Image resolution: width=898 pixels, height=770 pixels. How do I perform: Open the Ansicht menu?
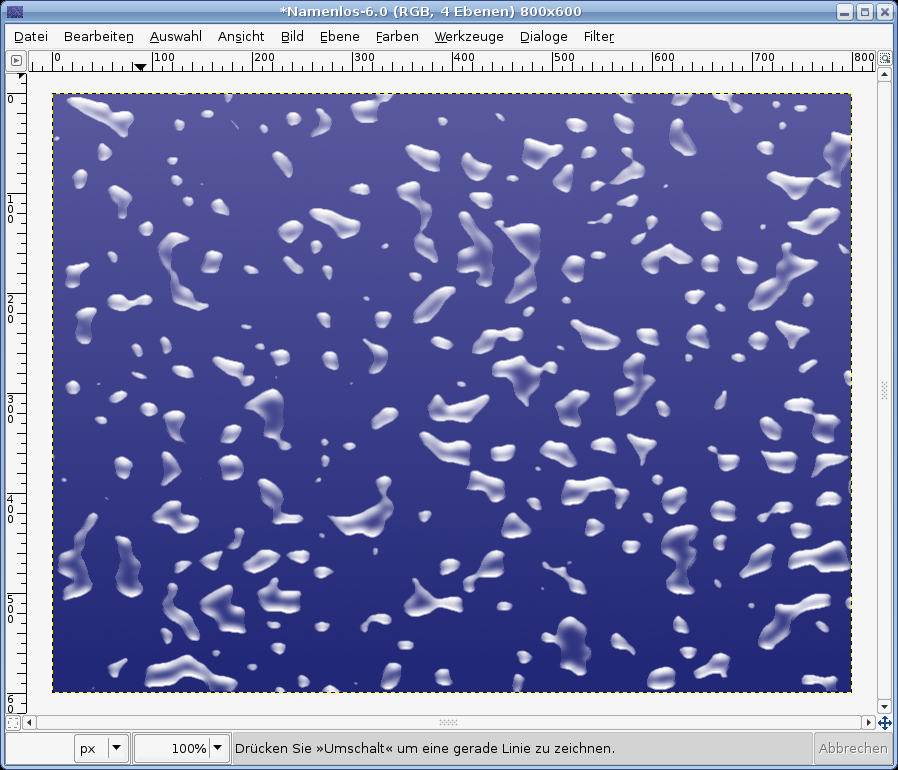tap(241, 37)
